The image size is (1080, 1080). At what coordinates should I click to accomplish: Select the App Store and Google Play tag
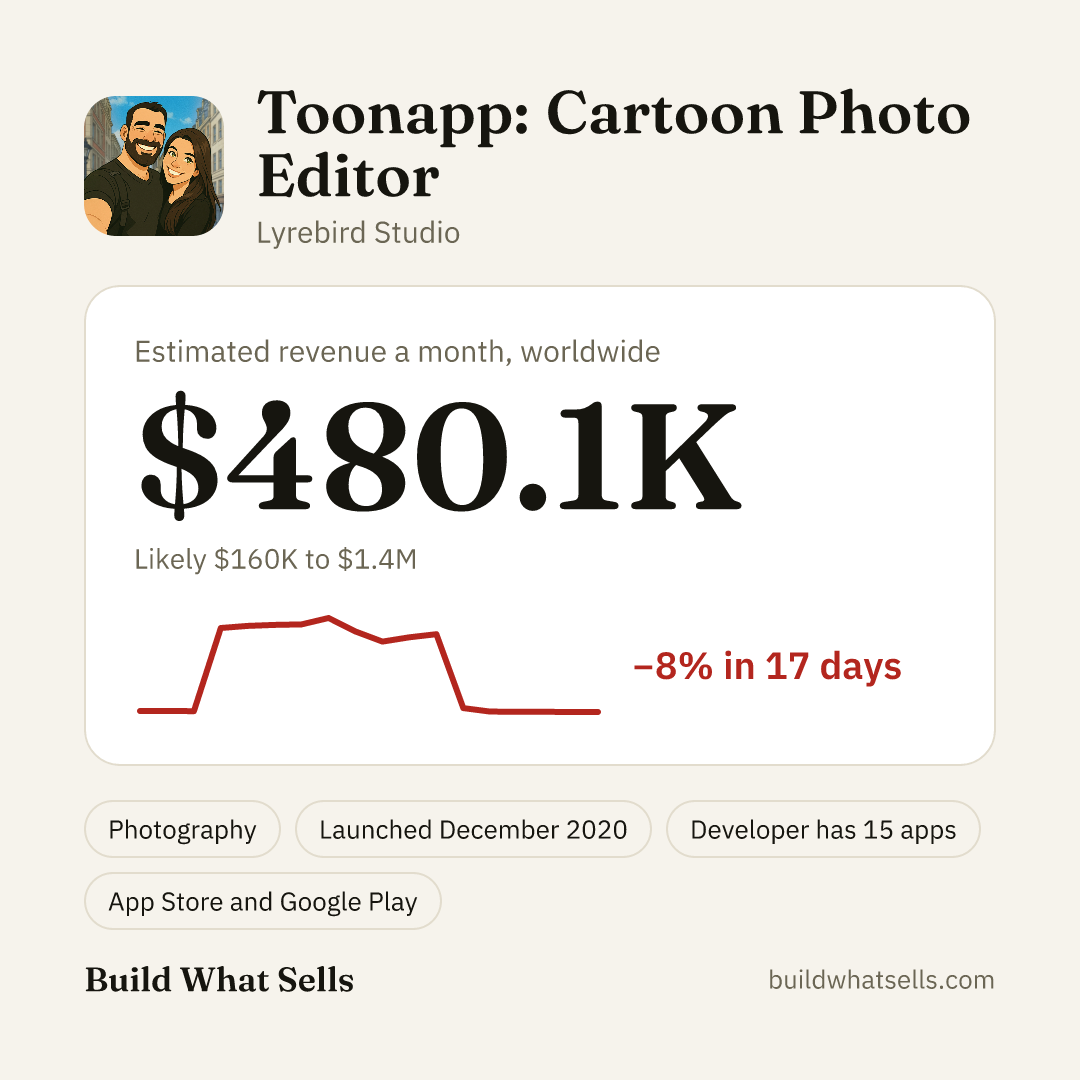[x=262, y=901]
